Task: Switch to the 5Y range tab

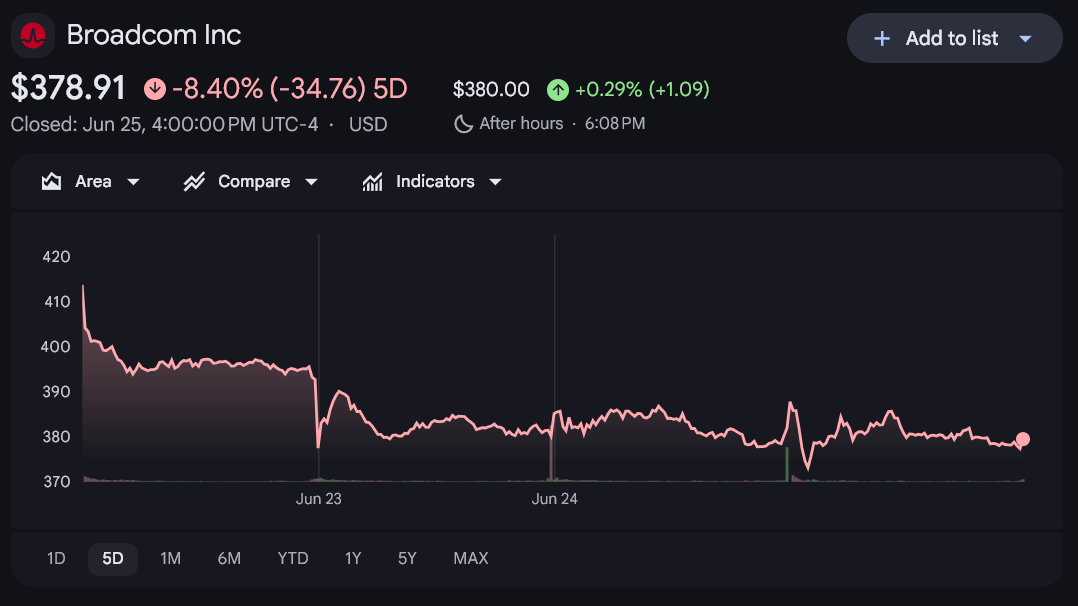Action: [407, 559]
